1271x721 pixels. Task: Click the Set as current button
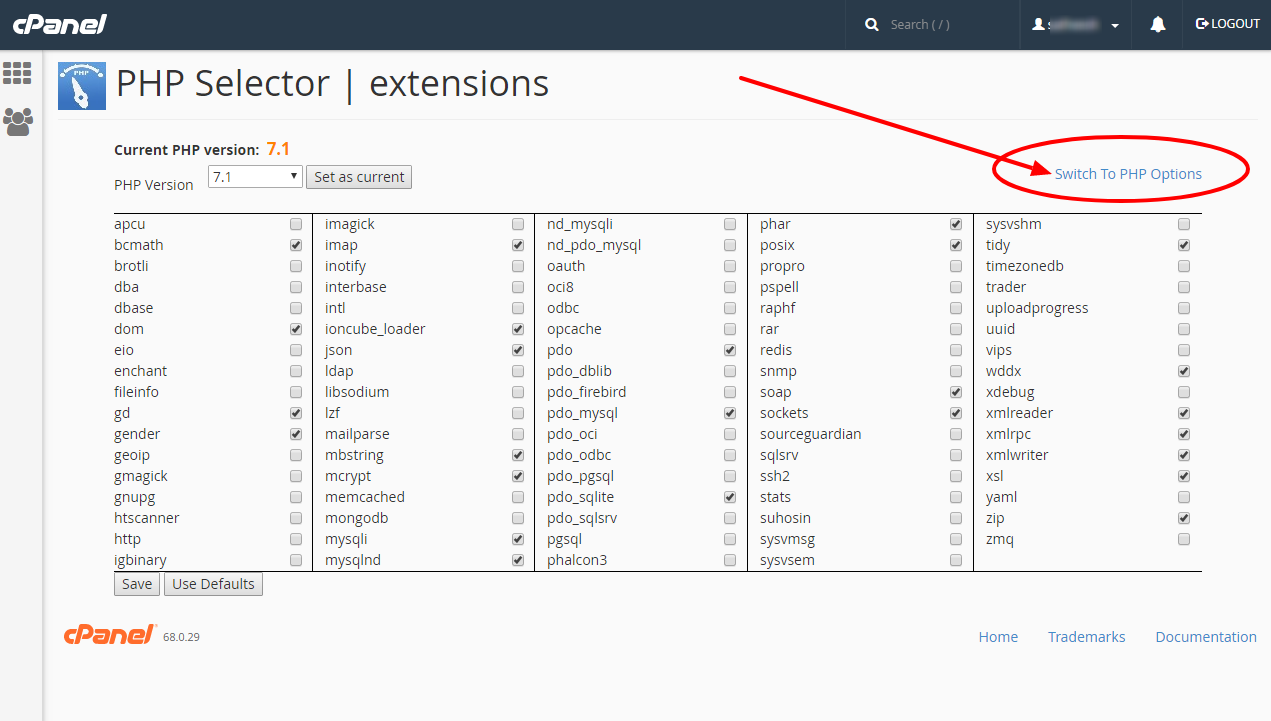(359, 177)
